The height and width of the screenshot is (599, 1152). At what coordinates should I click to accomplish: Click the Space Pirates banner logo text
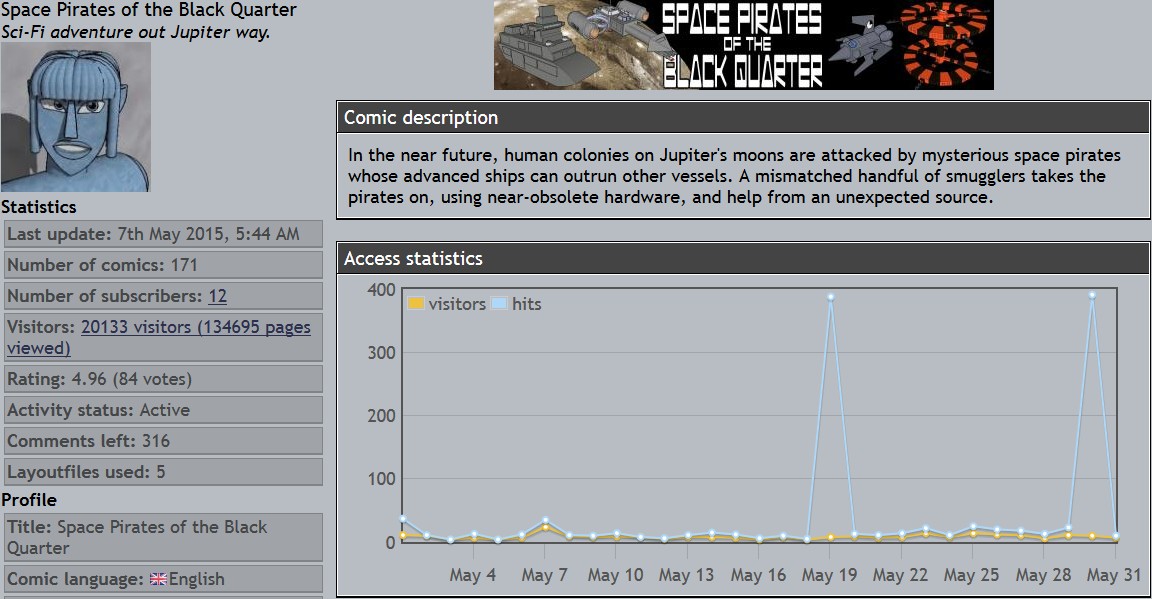click(x=742, y=45)
